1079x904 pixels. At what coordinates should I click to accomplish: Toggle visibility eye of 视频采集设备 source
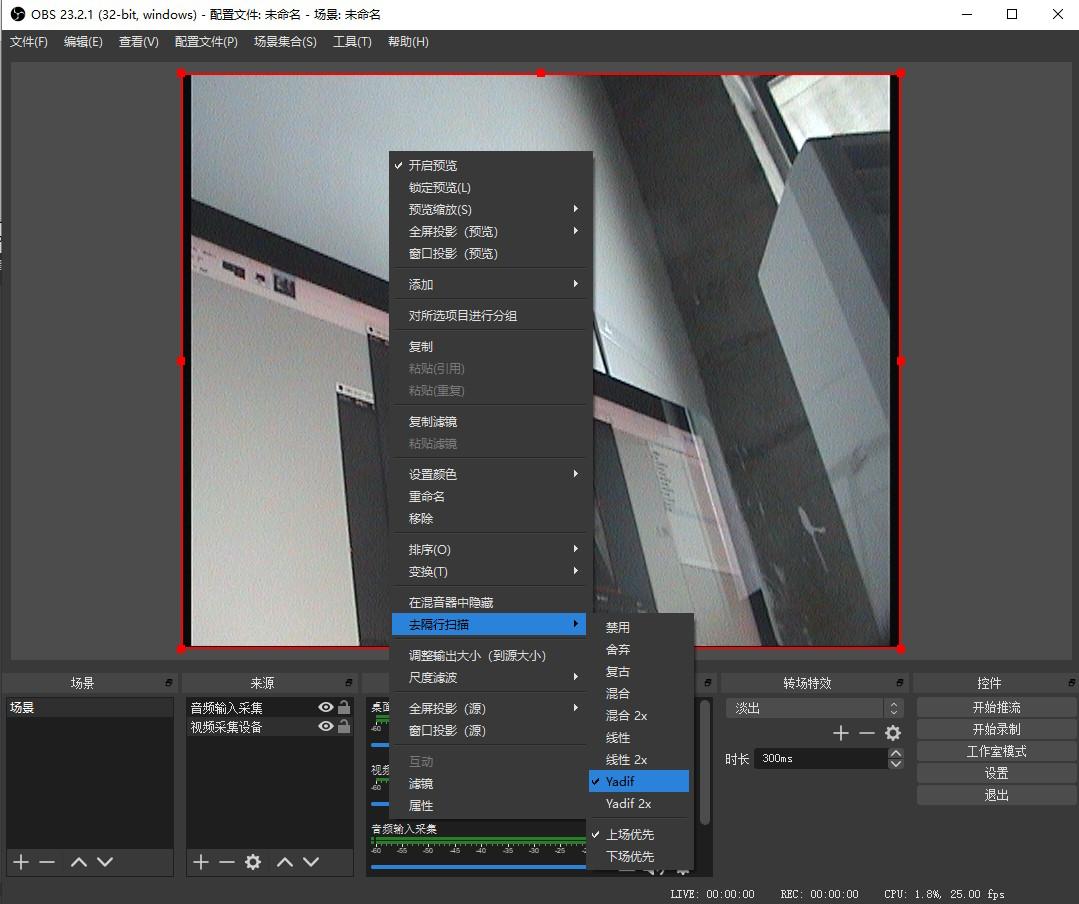tap(325, 727)
